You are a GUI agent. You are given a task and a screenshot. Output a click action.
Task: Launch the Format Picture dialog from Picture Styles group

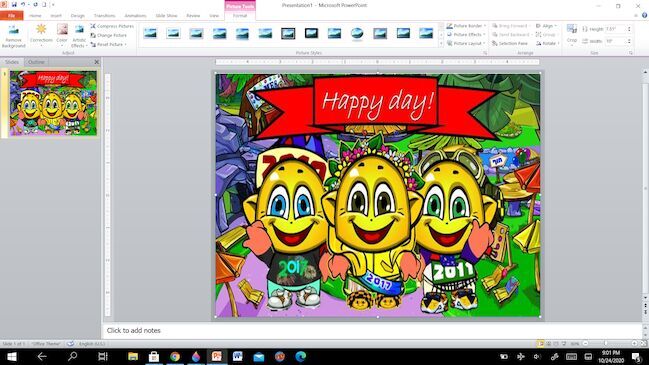(x=485, y=53)
